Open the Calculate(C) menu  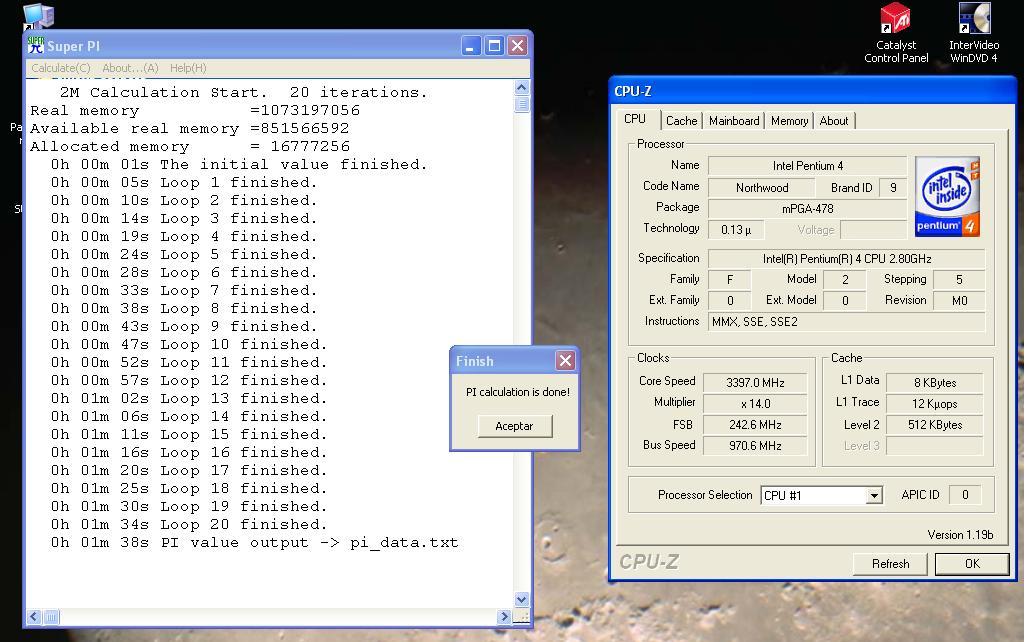click(61, 68)
